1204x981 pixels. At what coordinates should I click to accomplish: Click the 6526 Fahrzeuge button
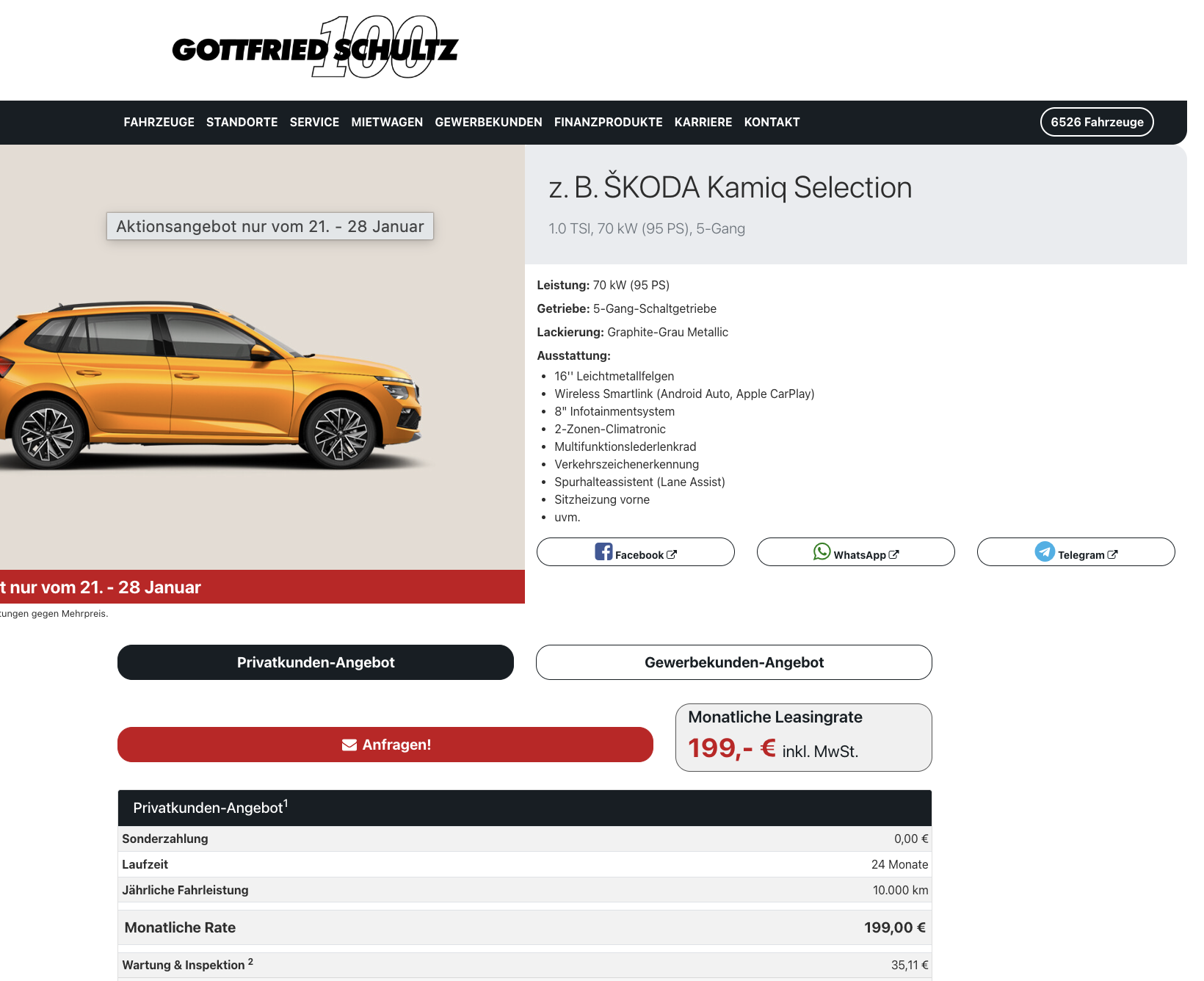[x=1096, y=122]
